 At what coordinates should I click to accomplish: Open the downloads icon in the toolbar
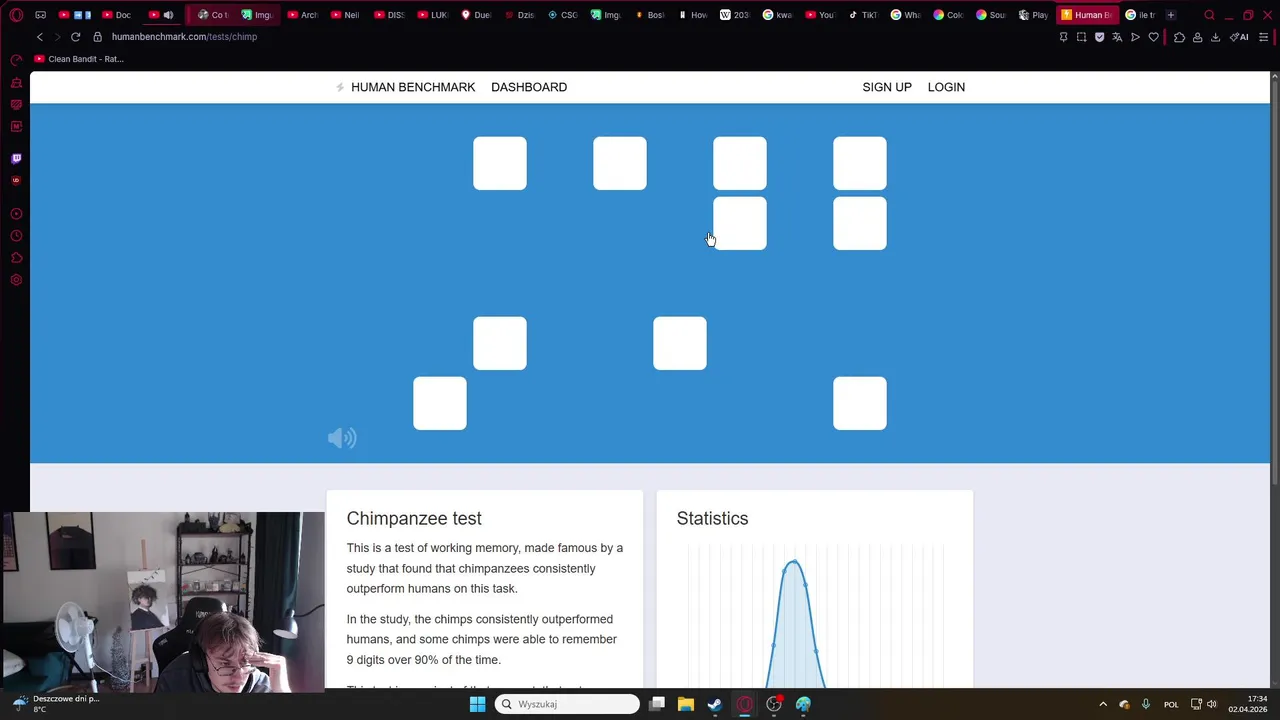1215,37
